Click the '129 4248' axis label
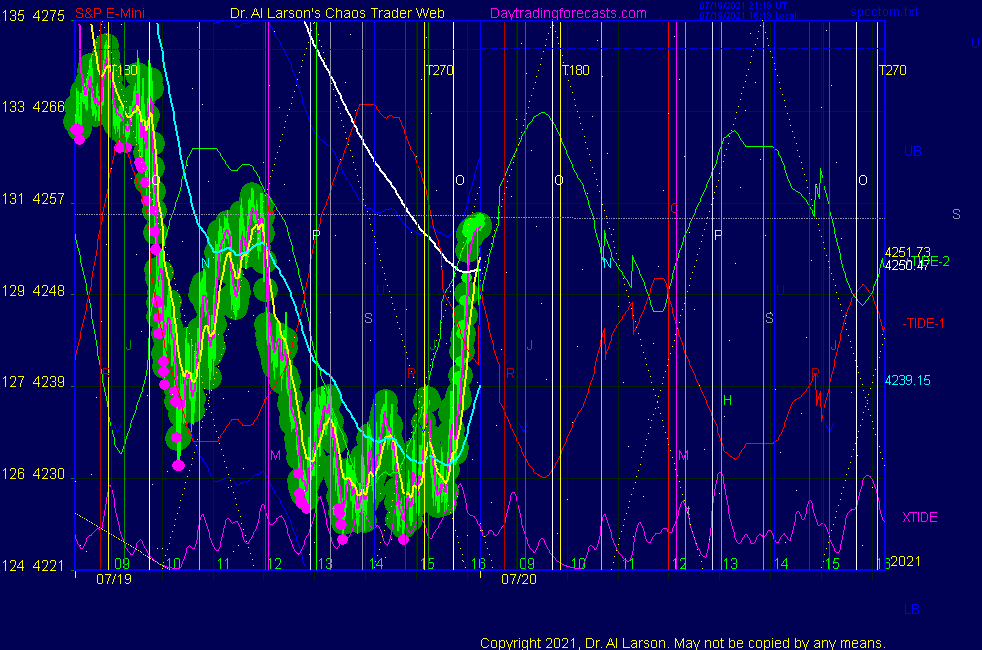This screenshot has width=982, height=650. click(x=33, y=291)
